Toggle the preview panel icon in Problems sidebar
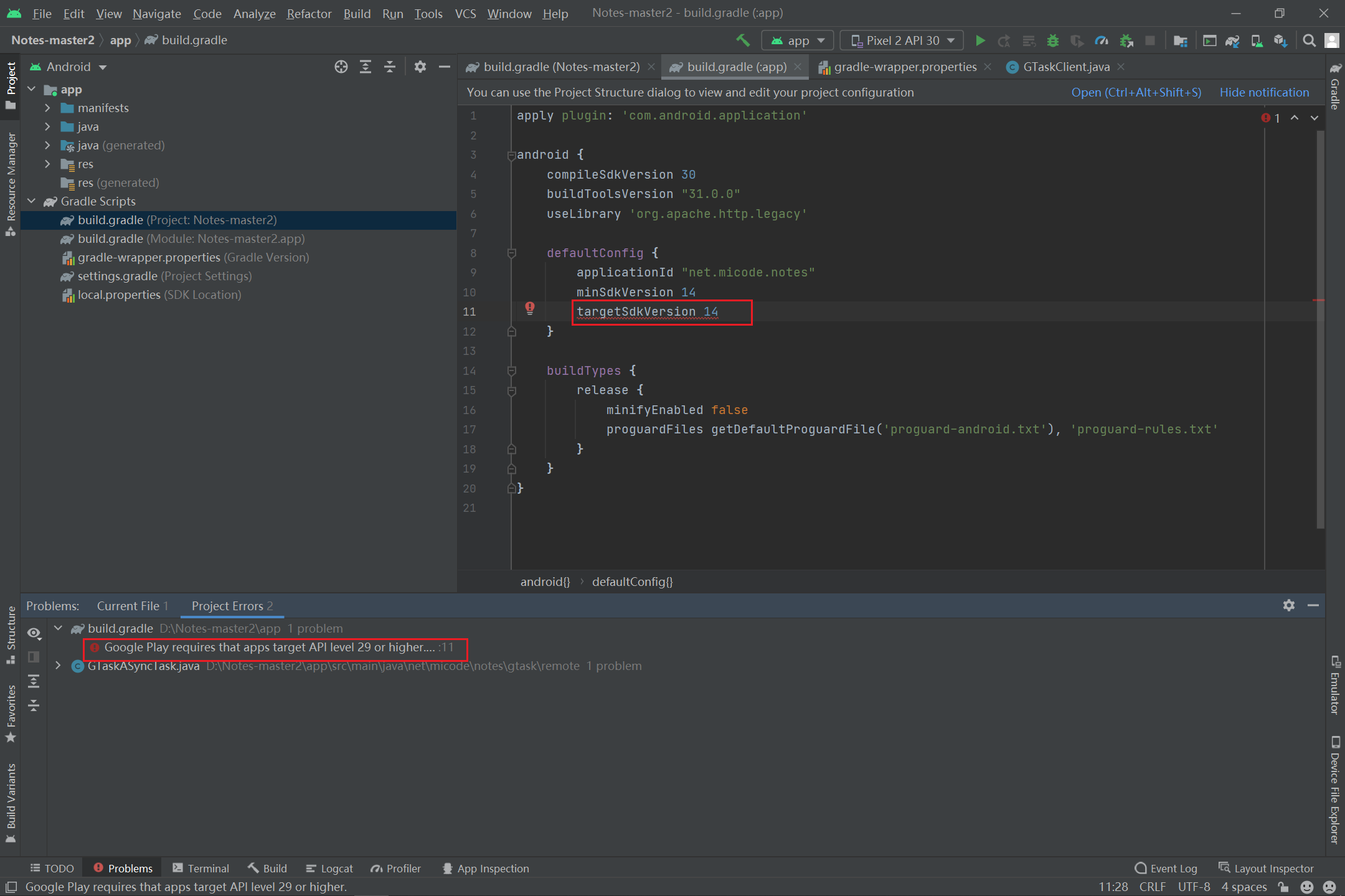 coord(34,657)
